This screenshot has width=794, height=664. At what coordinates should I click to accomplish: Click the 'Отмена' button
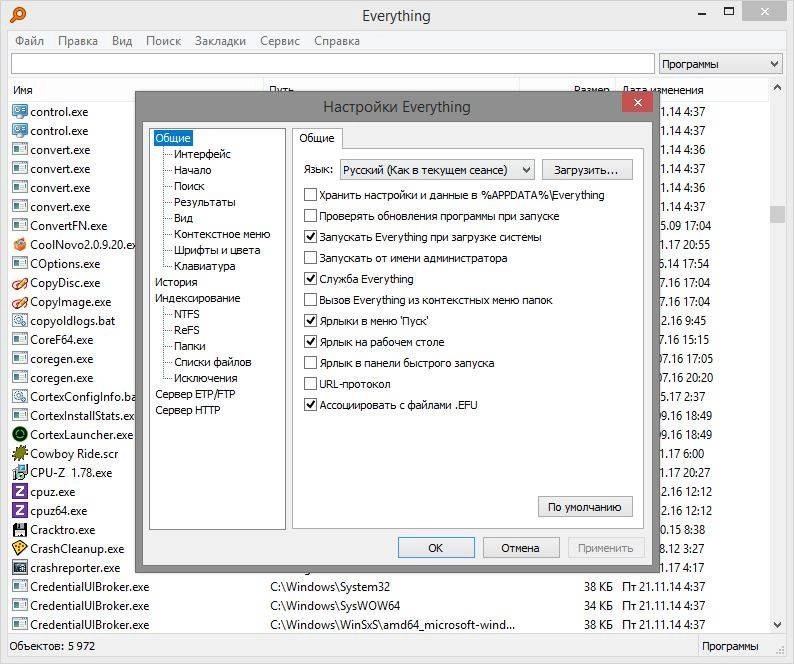pyautogui.click(x=521, y=548)
